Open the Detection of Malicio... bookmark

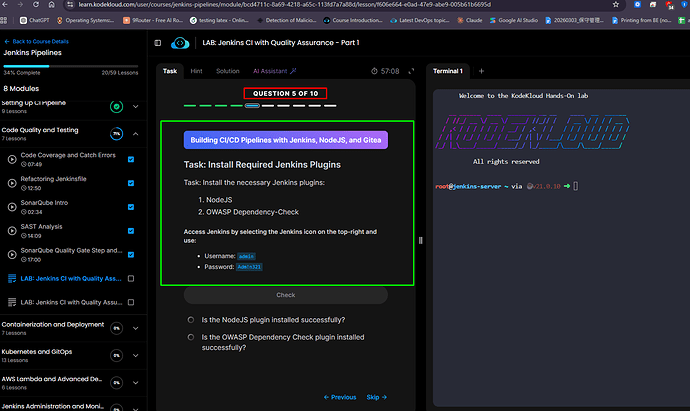286,20
